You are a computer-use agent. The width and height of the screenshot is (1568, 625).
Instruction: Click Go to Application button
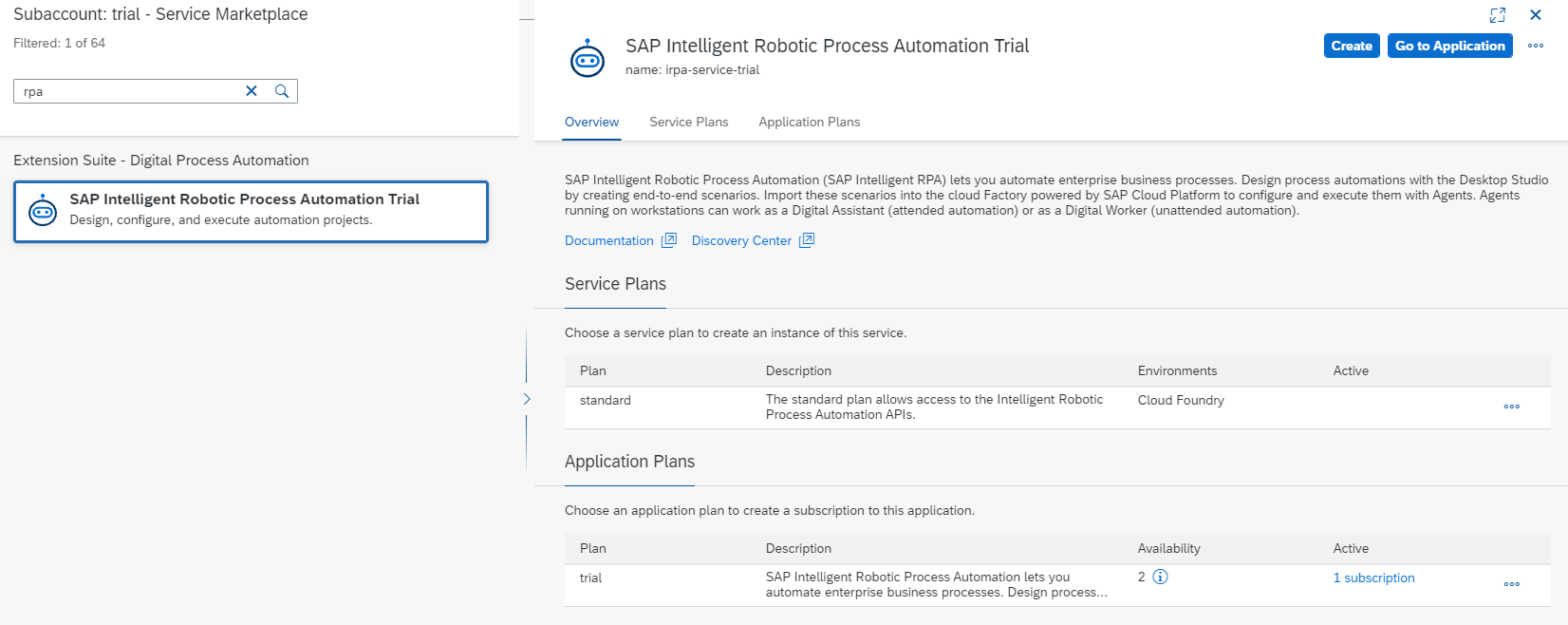coord(1450,46)
